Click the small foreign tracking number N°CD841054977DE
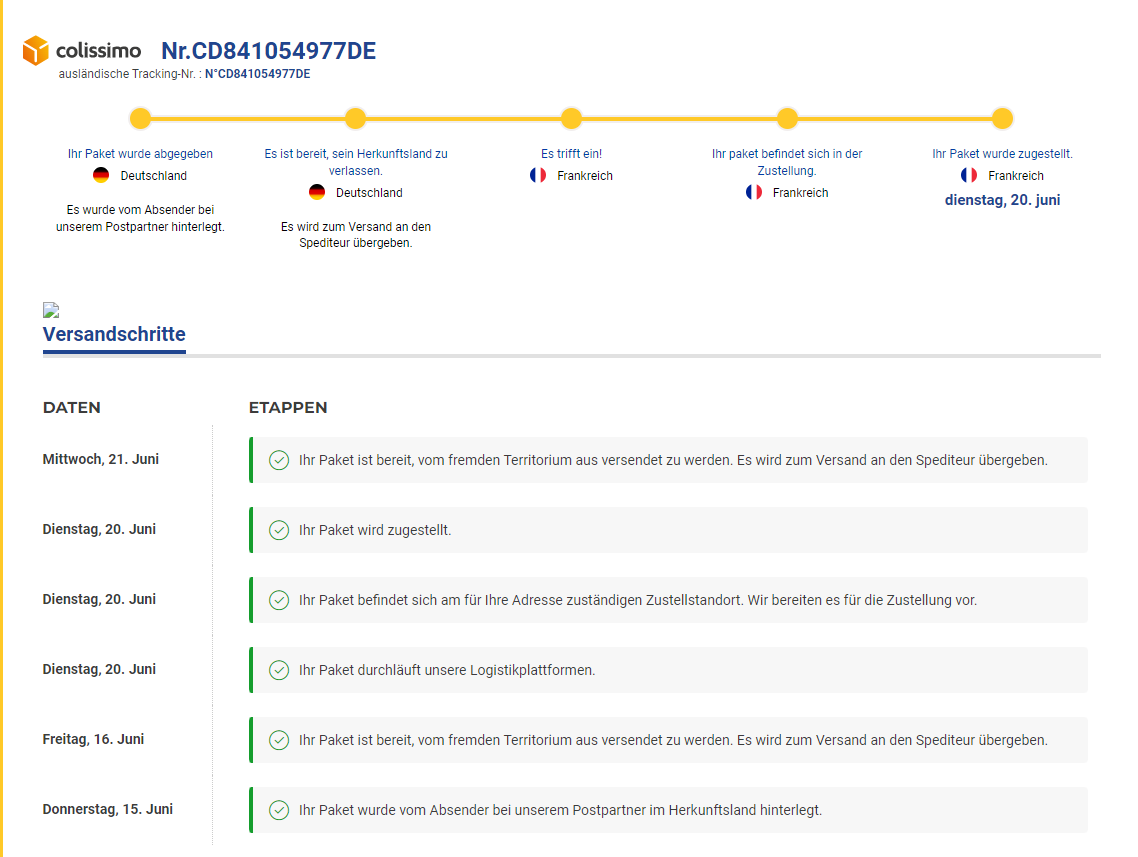This screenshot has width=1138, height=857. [x=257, y=74]
